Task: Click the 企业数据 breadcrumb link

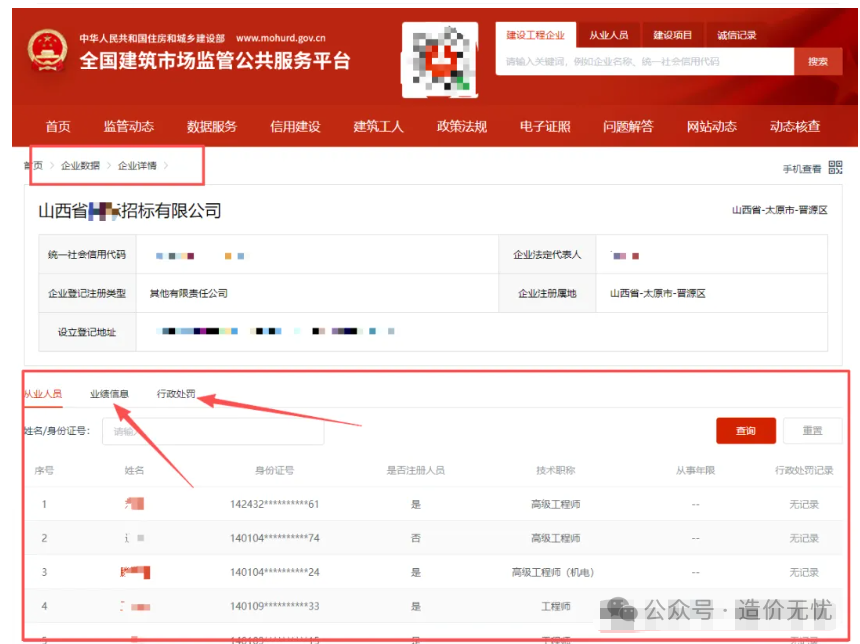Action: pyautogui.click(x=81, y=166)
